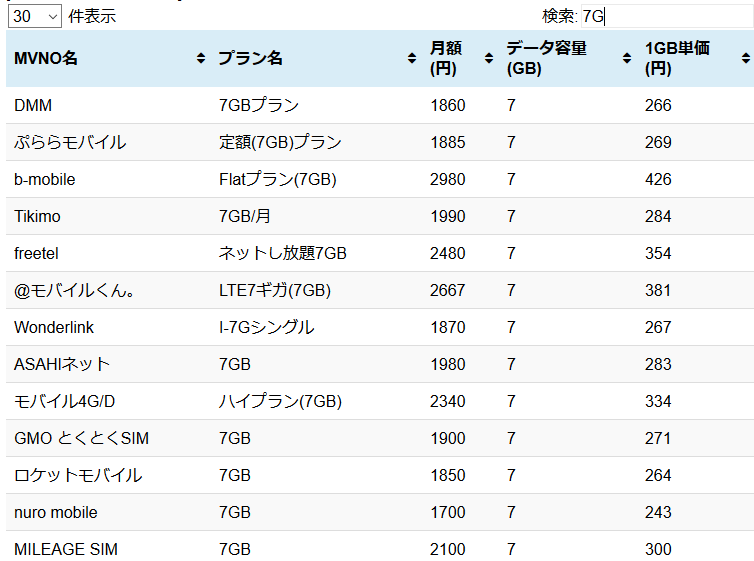
Task: Select the GMO とくとくSIM cell
Action: click(x=81, y=438)
